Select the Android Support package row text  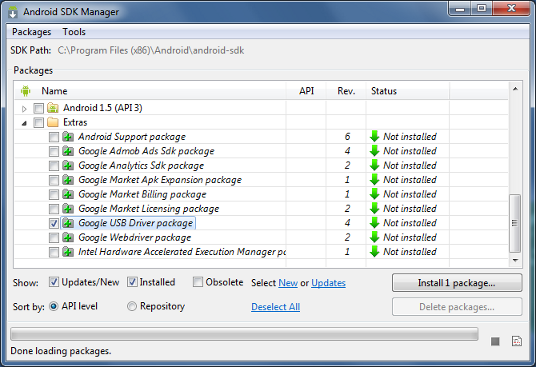[132, 137]
